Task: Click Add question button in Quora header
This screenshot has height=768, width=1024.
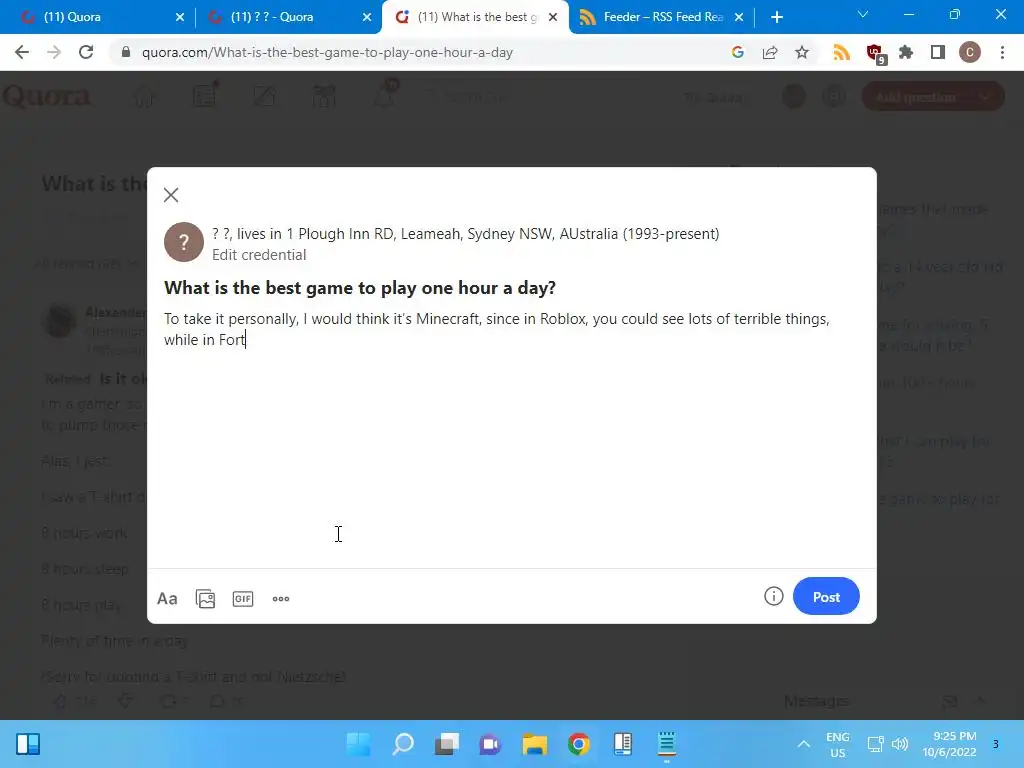Action: click(916, 97)
